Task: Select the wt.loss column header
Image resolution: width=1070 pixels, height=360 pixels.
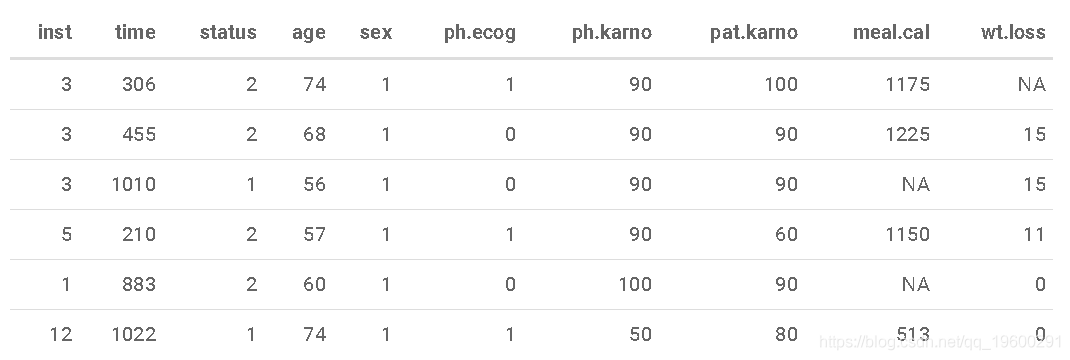Action: (x=1013, y=32)
